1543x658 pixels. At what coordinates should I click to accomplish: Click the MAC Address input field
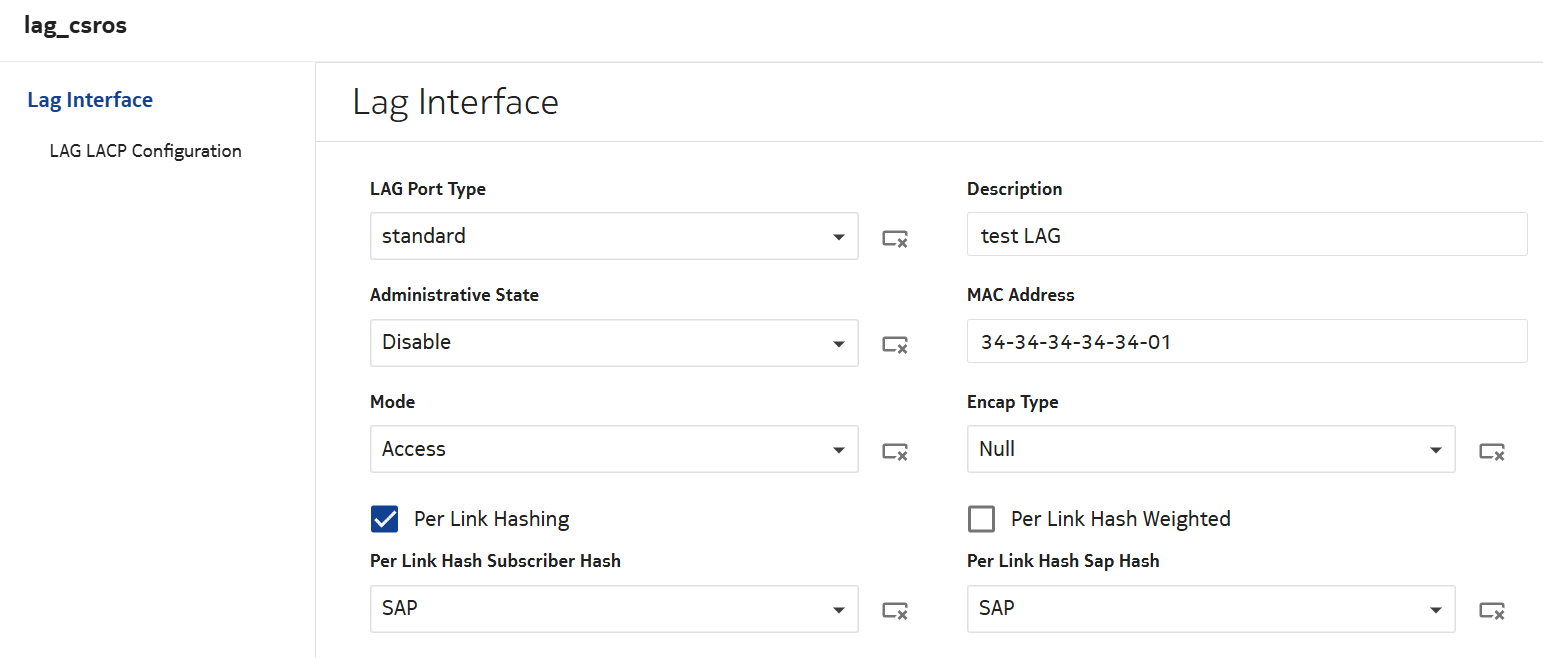[x=1246, y=342]
